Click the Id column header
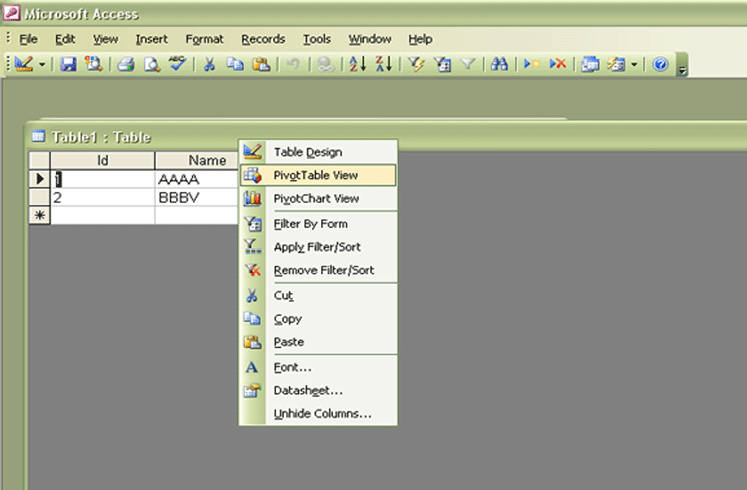 (102, 160)
